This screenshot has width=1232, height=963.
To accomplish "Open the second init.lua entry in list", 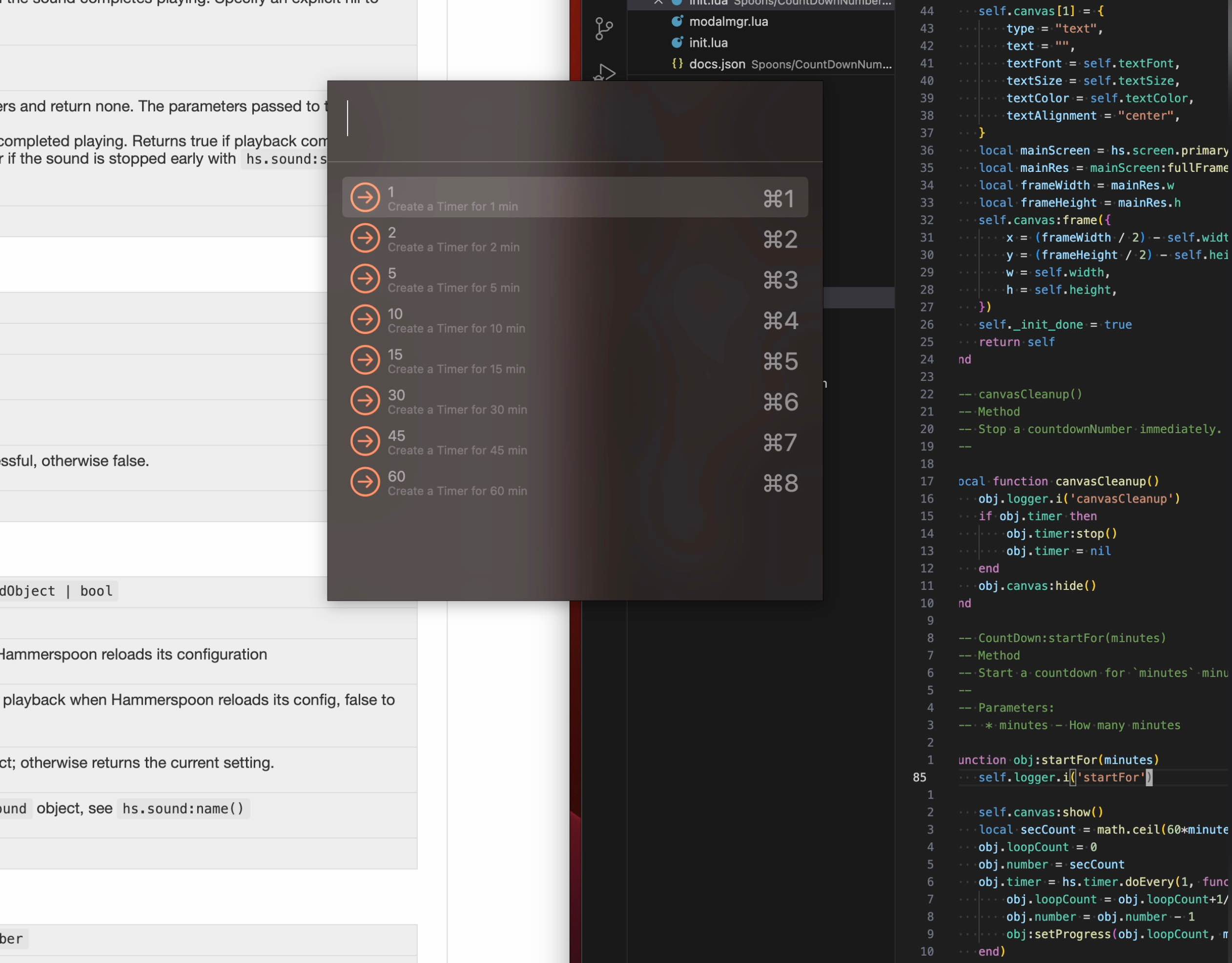I will (708, 43).
